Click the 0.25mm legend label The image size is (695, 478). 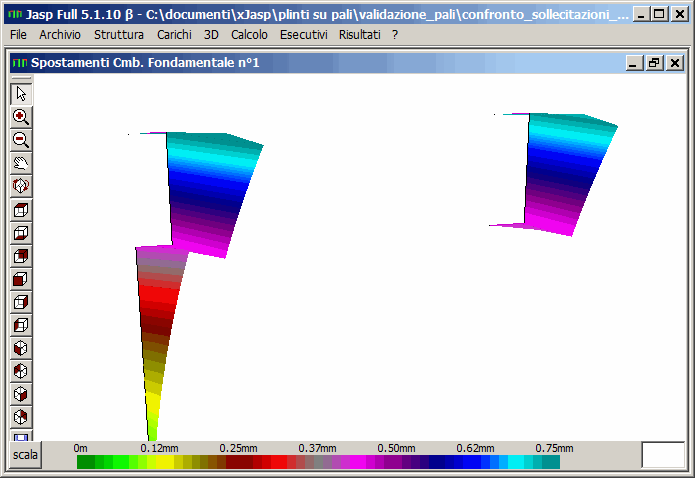[238, 448]
